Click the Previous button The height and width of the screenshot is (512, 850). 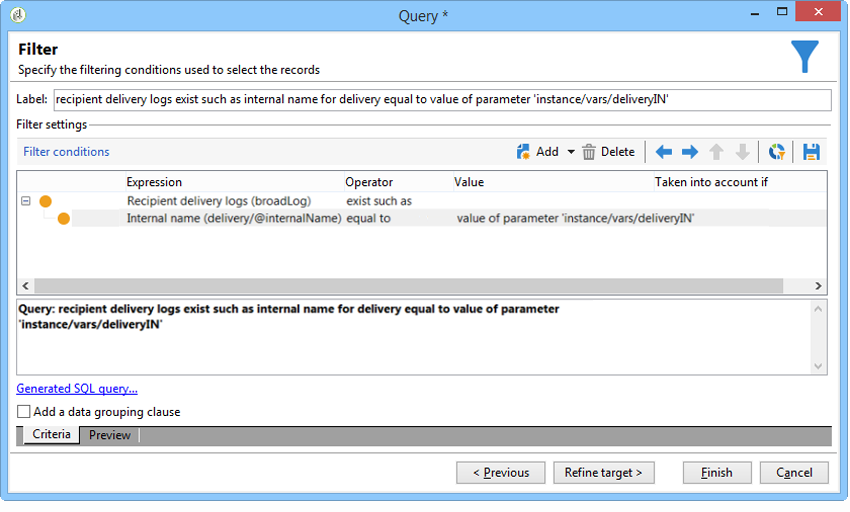click(501, 473)
